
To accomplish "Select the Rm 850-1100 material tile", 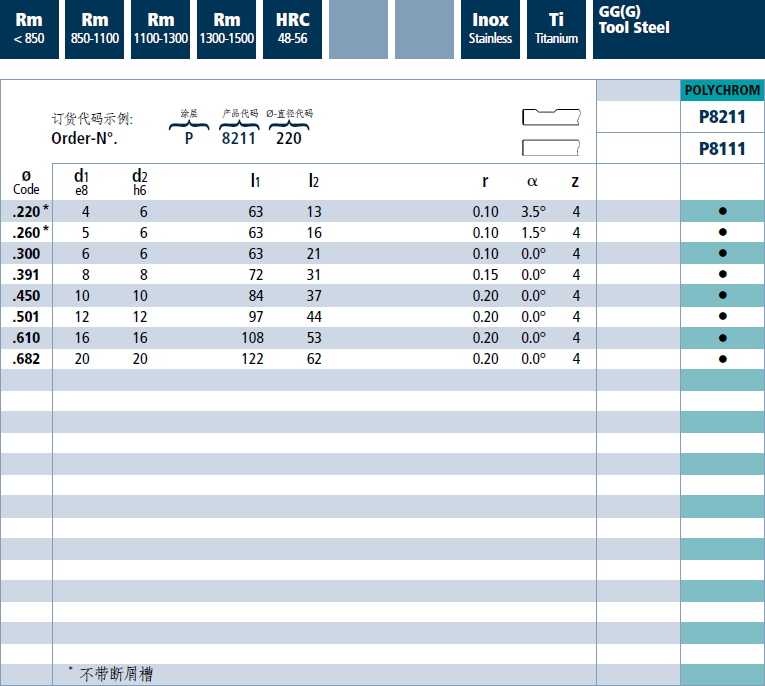I will point(95,29).
